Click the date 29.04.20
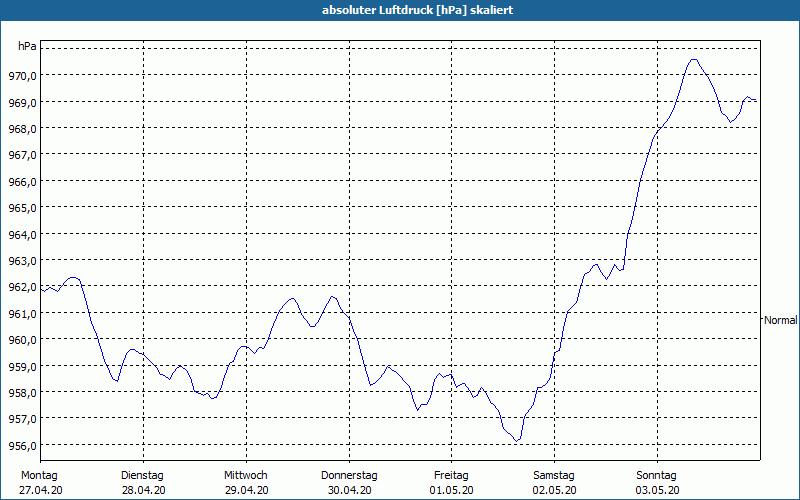800x500 pixels. tap(246, 490)
